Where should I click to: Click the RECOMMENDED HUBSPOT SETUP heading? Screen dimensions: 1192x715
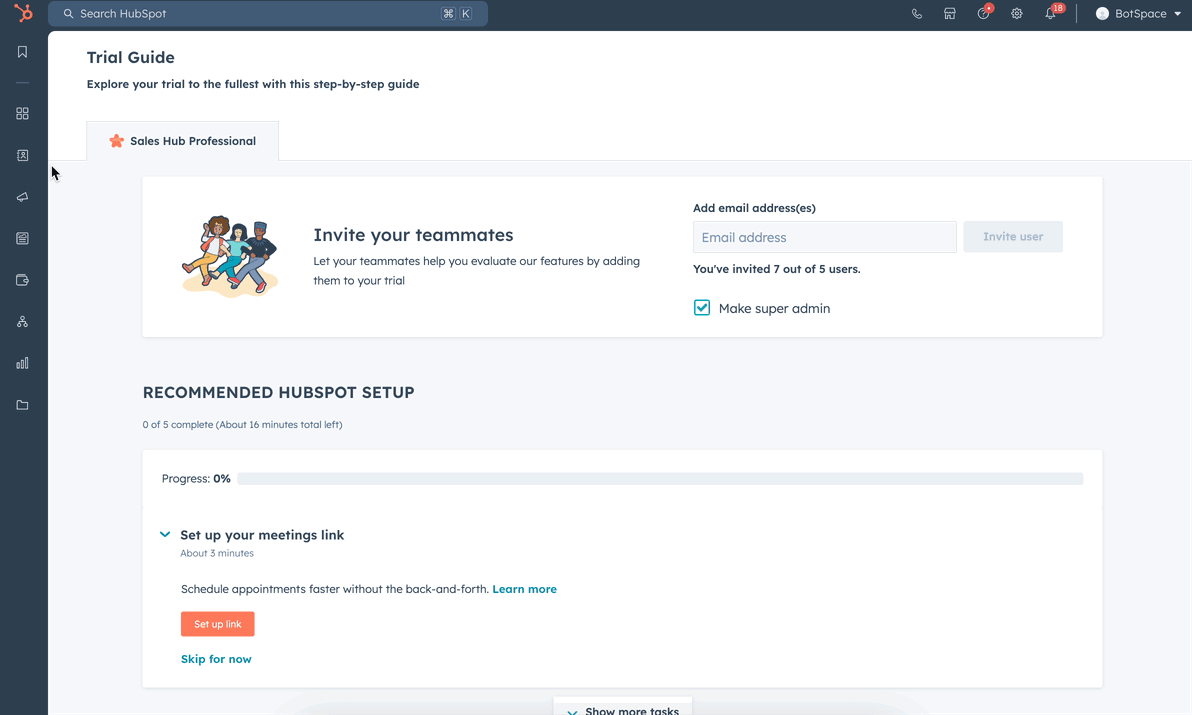click(278, 392)
